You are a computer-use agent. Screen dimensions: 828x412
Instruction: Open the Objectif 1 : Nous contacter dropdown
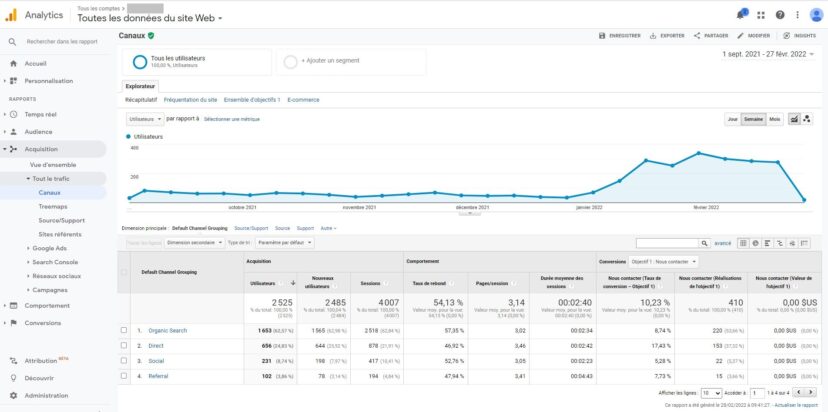pos(663,261)
